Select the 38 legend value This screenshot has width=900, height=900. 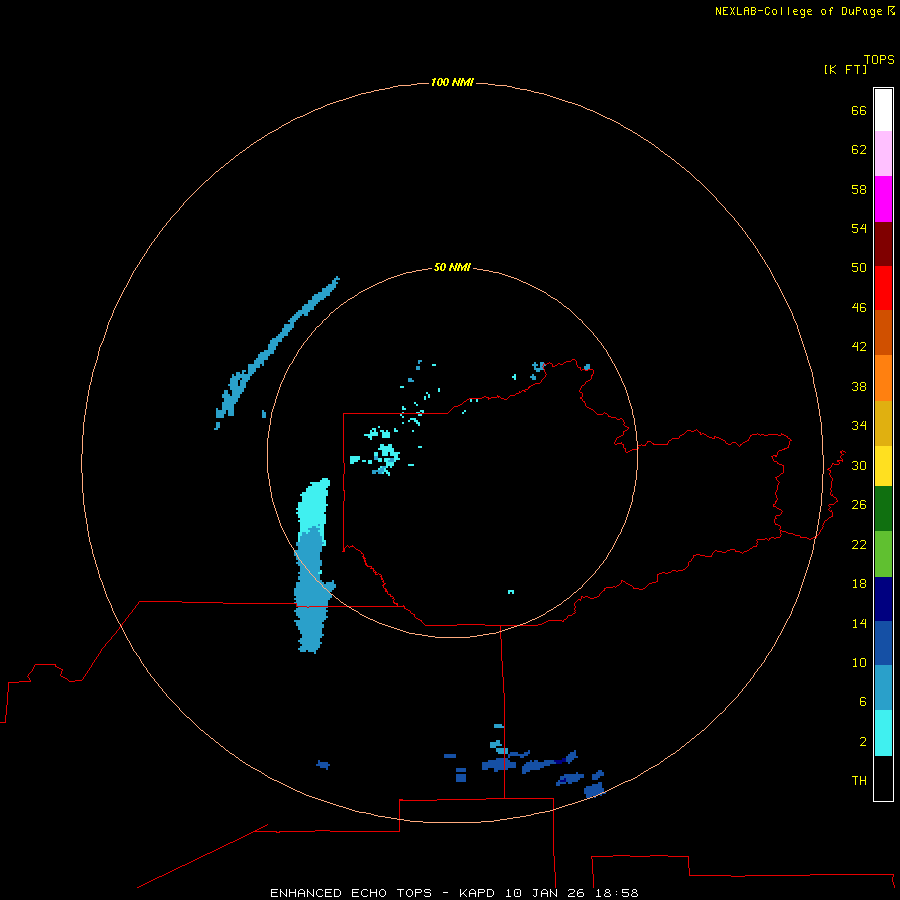coord(859,386)
